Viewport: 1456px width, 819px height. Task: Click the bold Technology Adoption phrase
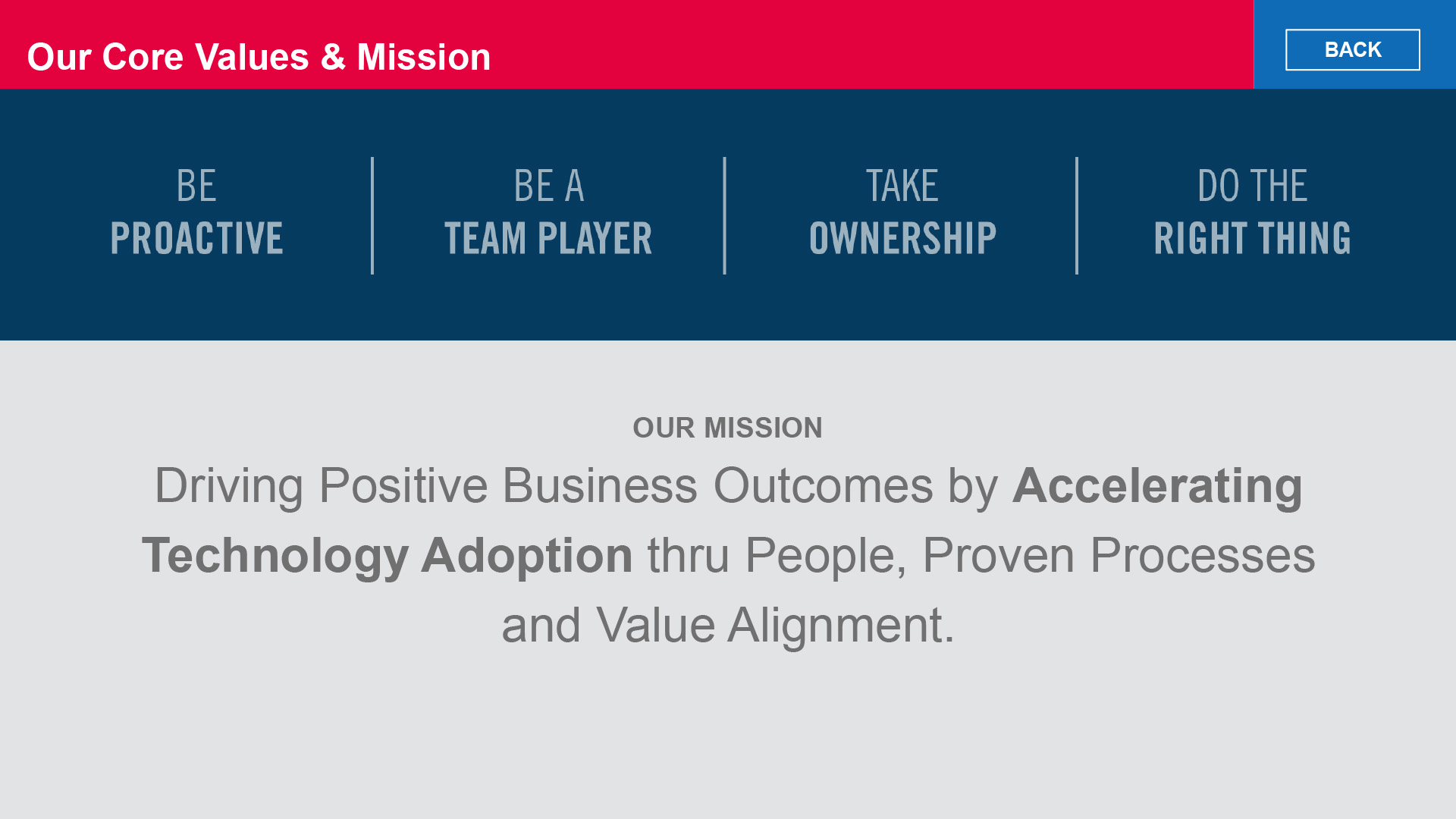click(x=387, y=556)
